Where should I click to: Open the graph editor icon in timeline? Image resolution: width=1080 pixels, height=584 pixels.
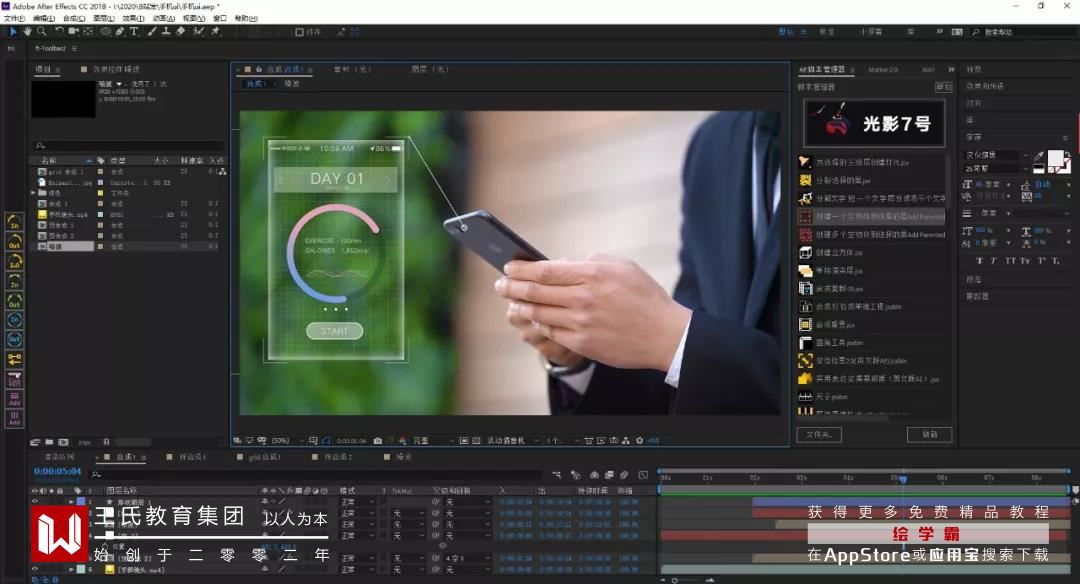[x=643, y=475]
